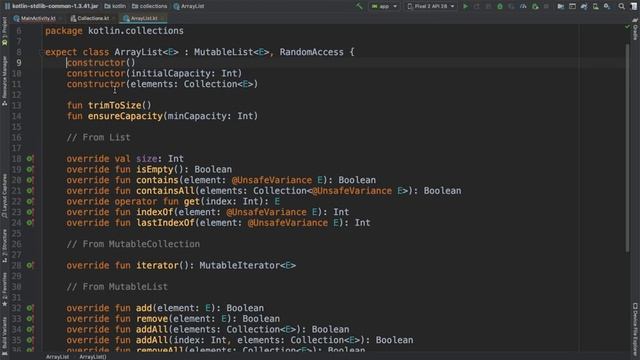
Task: Click kotlin-stdlib-common-1.3.41.jar breadcrumb
Action: (51, 6)
